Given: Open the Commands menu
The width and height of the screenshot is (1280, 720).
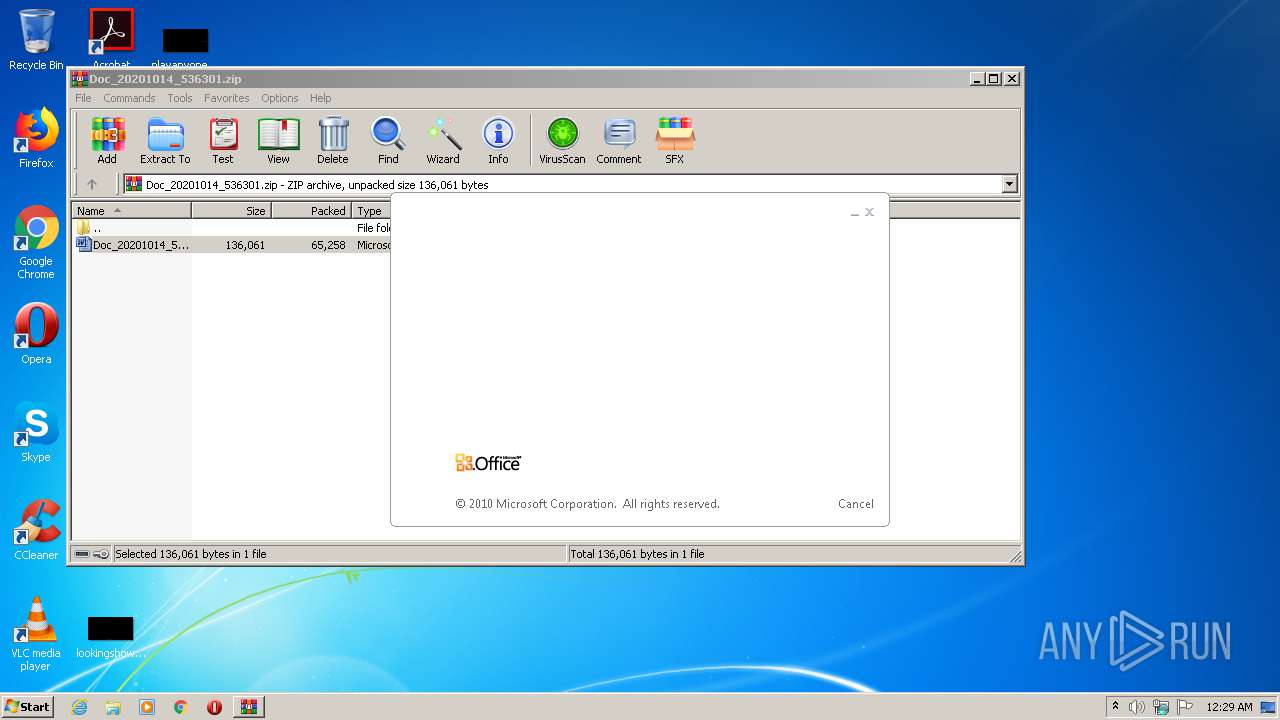Looking at the screenshot, I should 129,98.
